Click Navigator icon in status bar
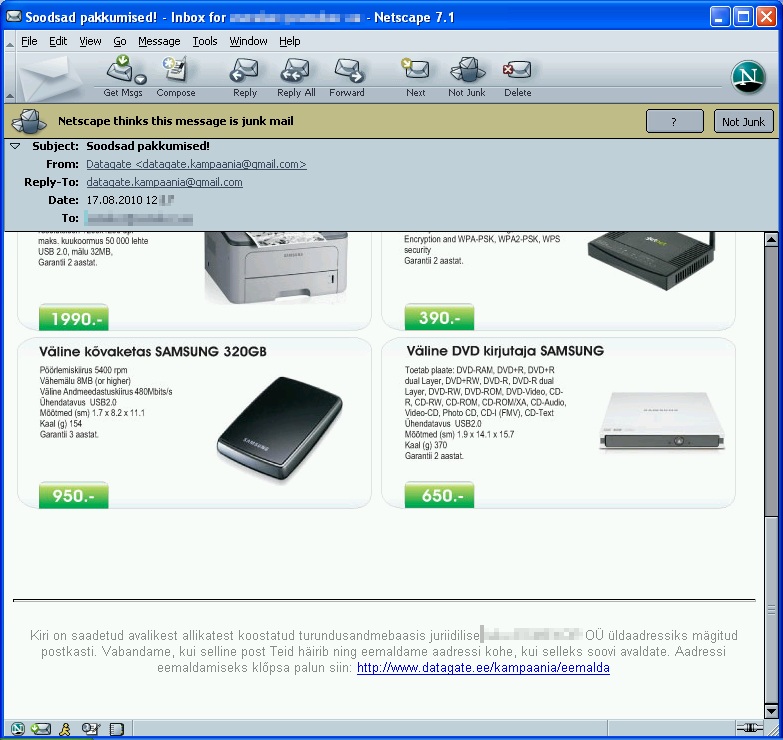783x740 pixels. tap(17, 729)
